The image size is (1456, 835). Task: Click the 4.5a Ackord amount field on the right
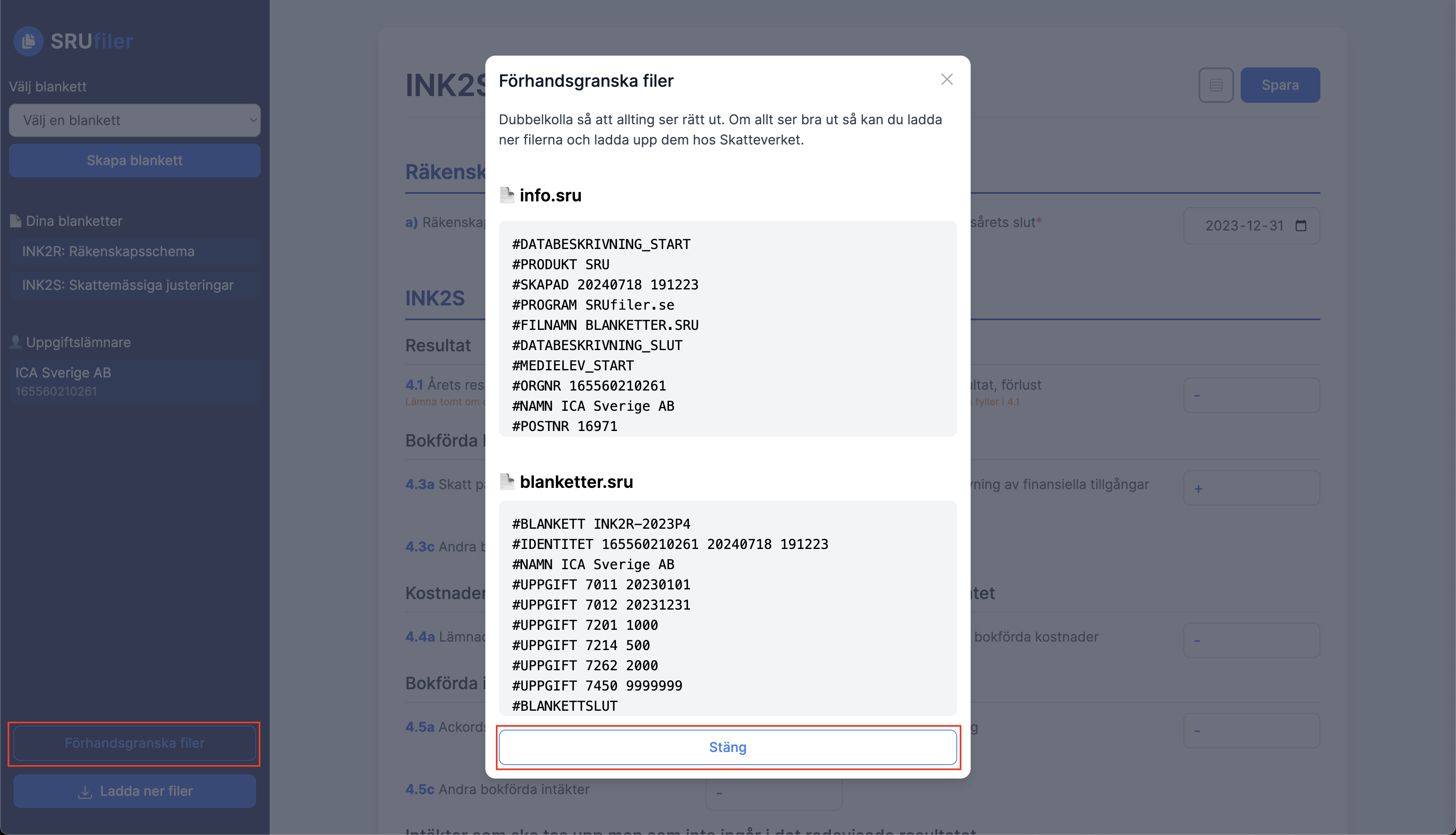click(x=1251, y=731)
